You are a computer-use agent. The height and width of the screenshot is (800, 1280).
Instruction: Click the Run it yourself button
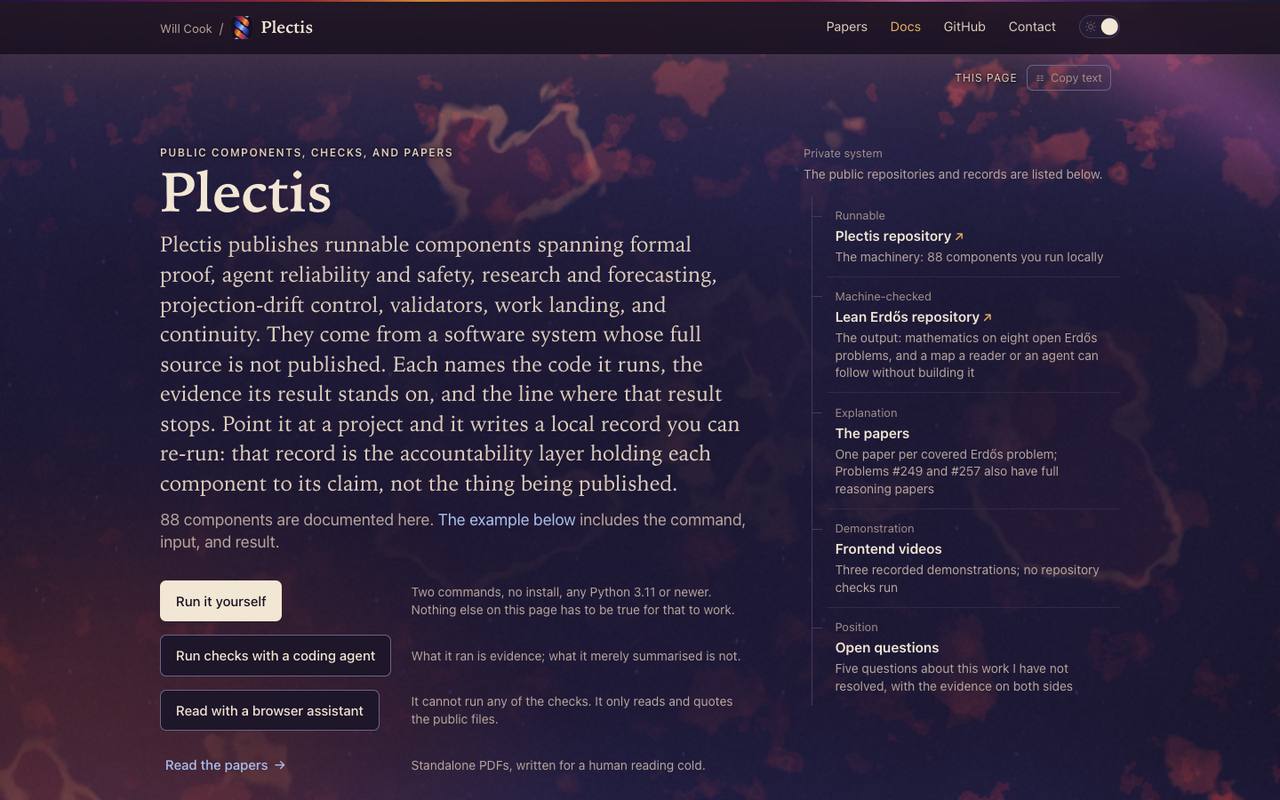click(221, 601)
